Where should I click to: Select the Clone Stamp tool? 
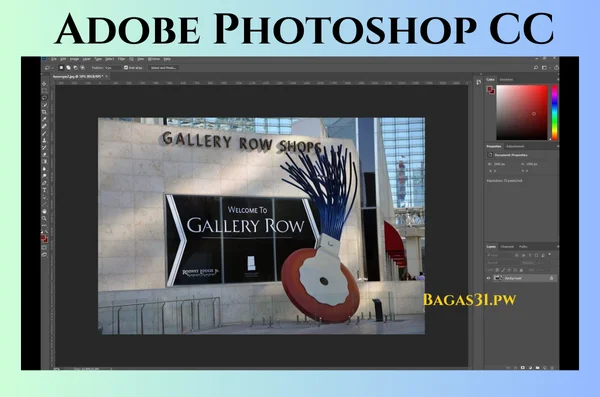coord(44,140)
